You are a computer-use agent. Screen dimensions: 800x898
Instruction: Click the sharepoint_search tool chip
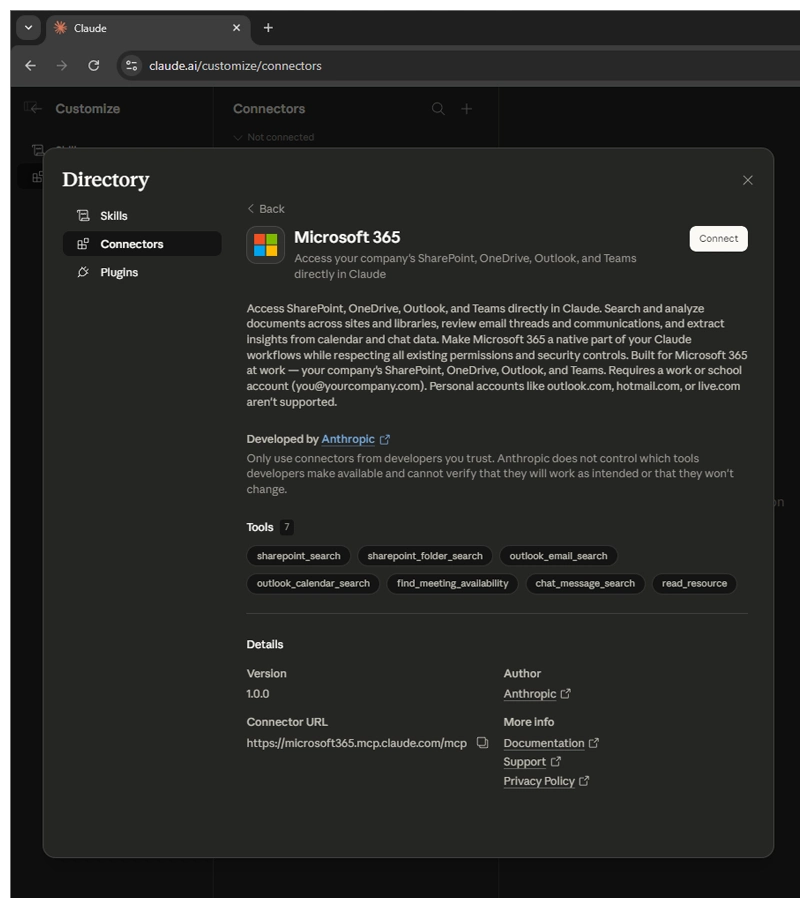pyautogui.click(x=298, y=556)
